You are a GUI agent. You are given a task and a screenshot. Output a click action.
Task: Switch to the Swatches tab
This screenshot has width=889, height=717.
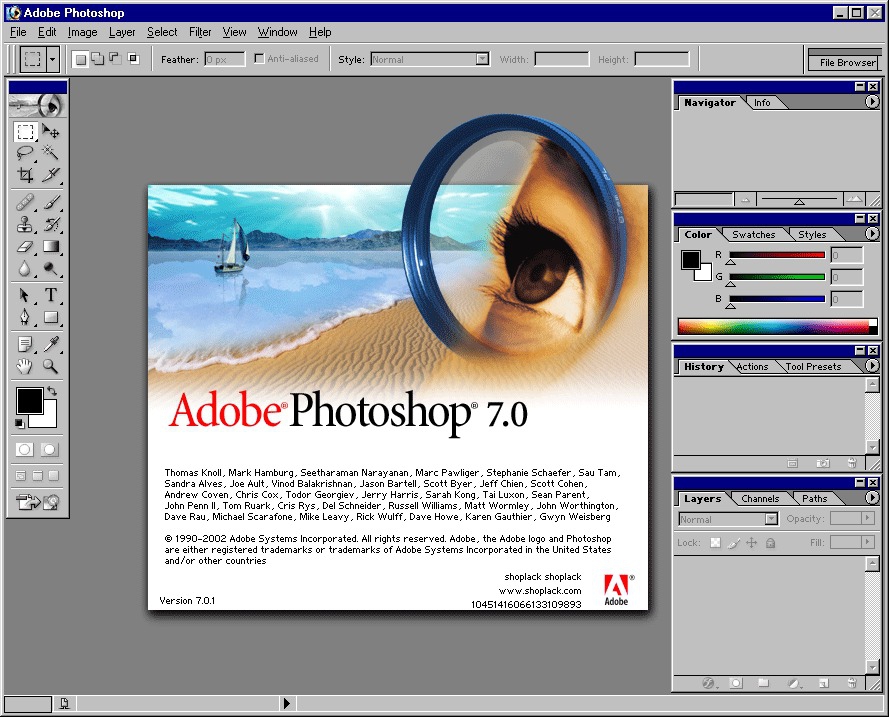(x=753, y=235)
